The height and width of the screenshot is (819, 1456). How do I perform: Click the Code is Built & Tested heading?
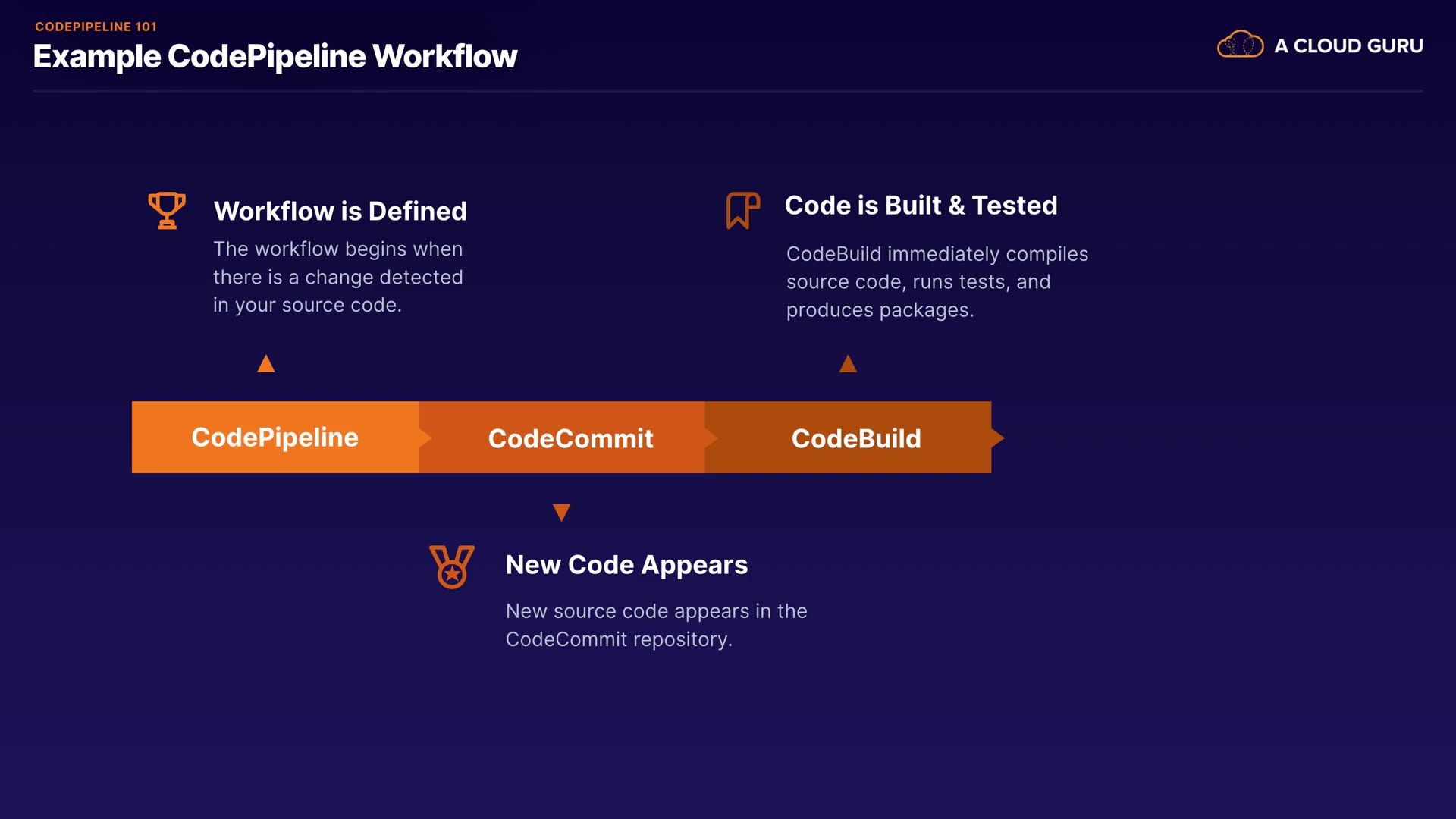921,206
